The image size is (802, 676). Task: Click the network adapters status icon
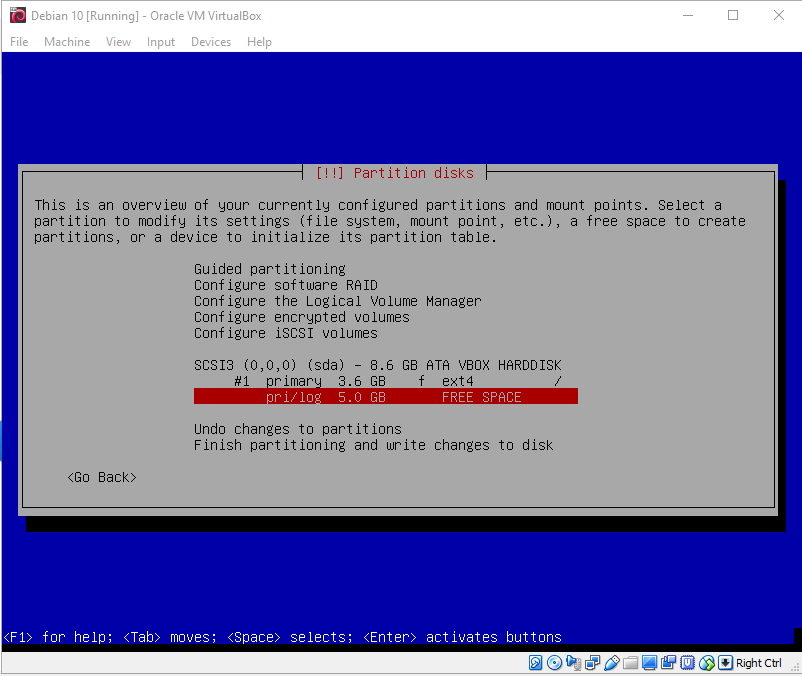(593, 663)
